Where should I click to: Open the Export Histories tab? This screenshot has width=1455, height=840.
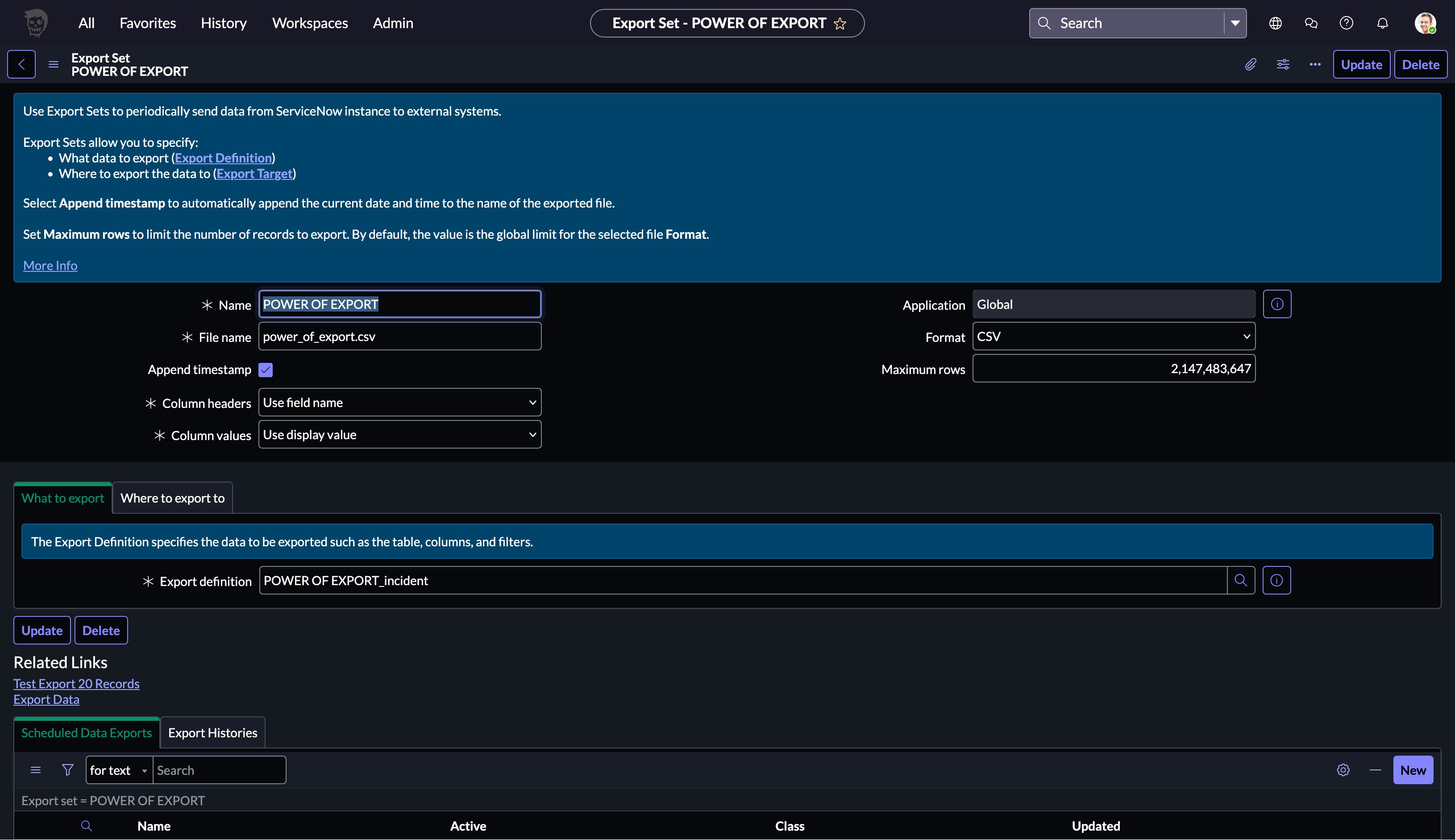pos(212,733)
